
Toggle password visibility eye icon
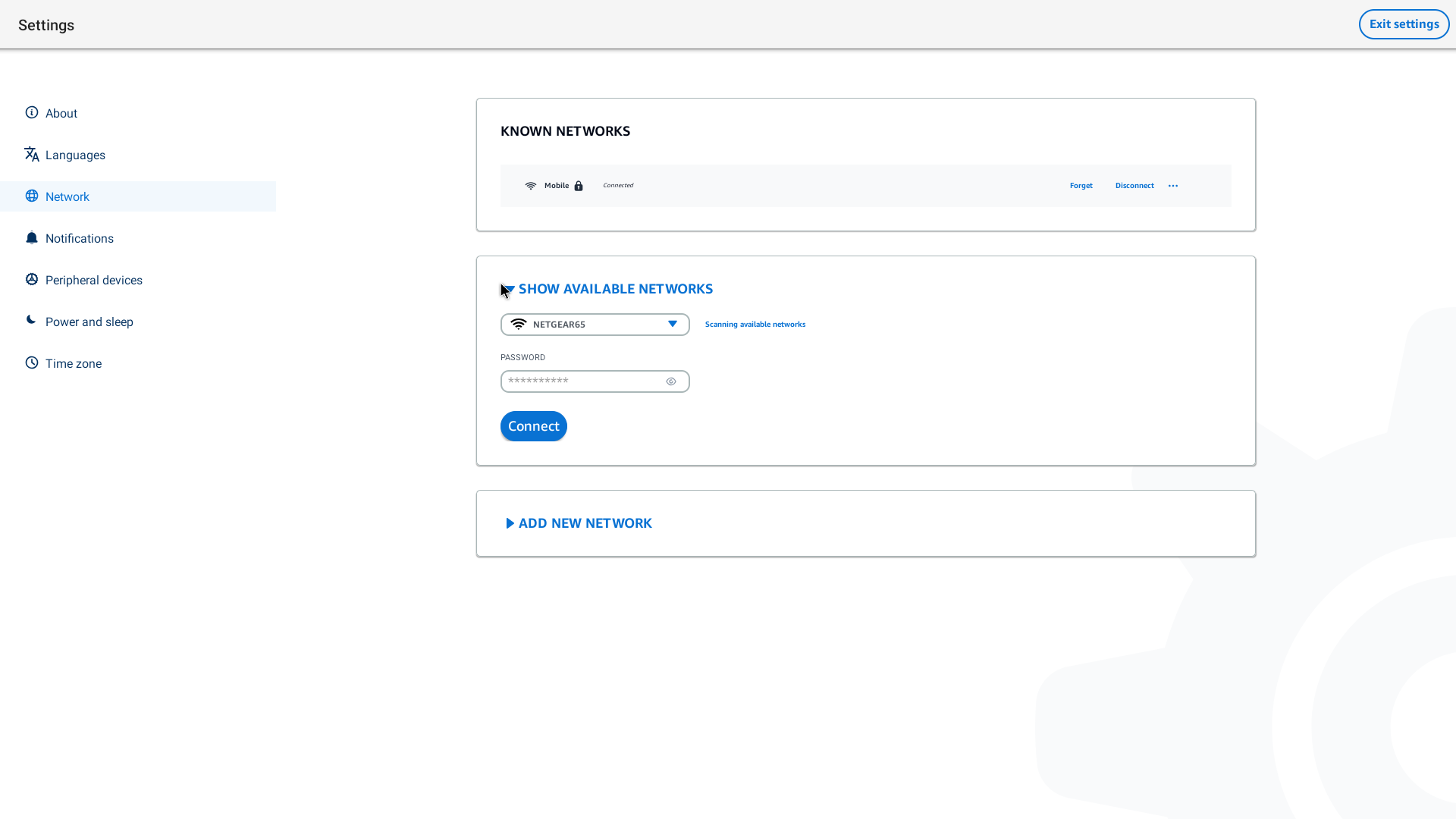[x=671, y=381]
